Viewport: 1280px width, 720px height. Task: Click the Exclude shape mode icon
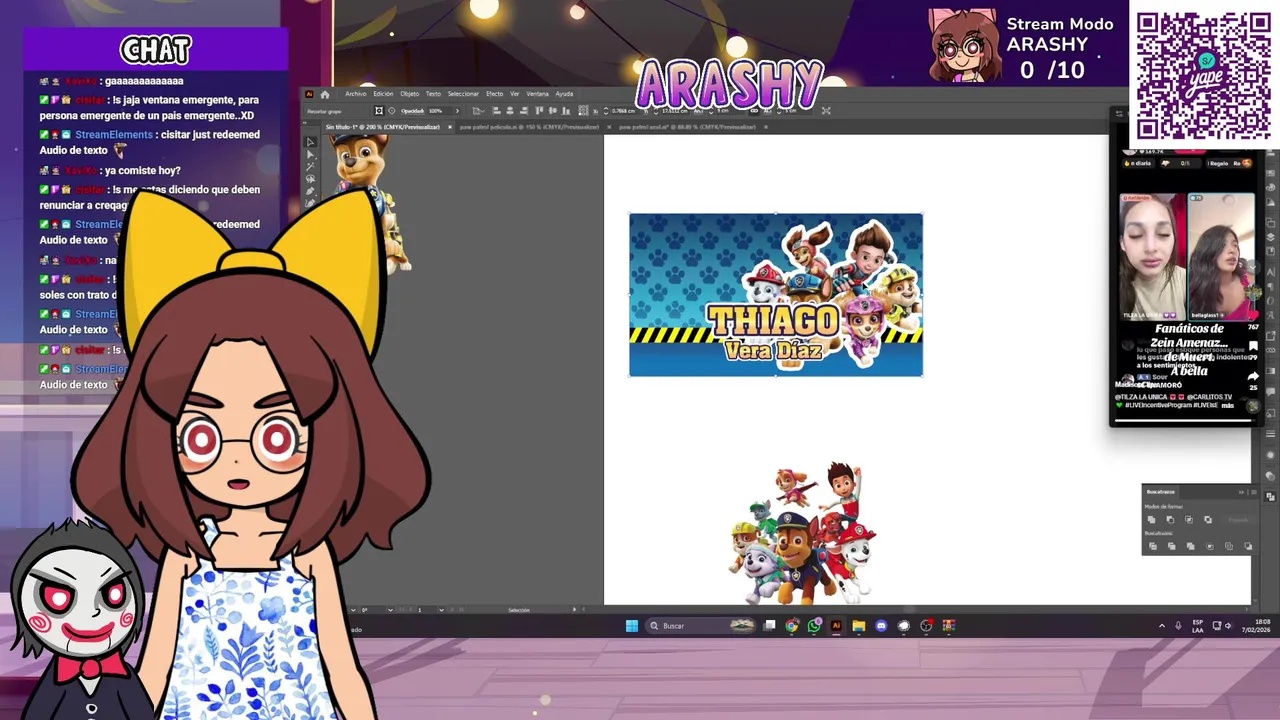point(1208,520)
